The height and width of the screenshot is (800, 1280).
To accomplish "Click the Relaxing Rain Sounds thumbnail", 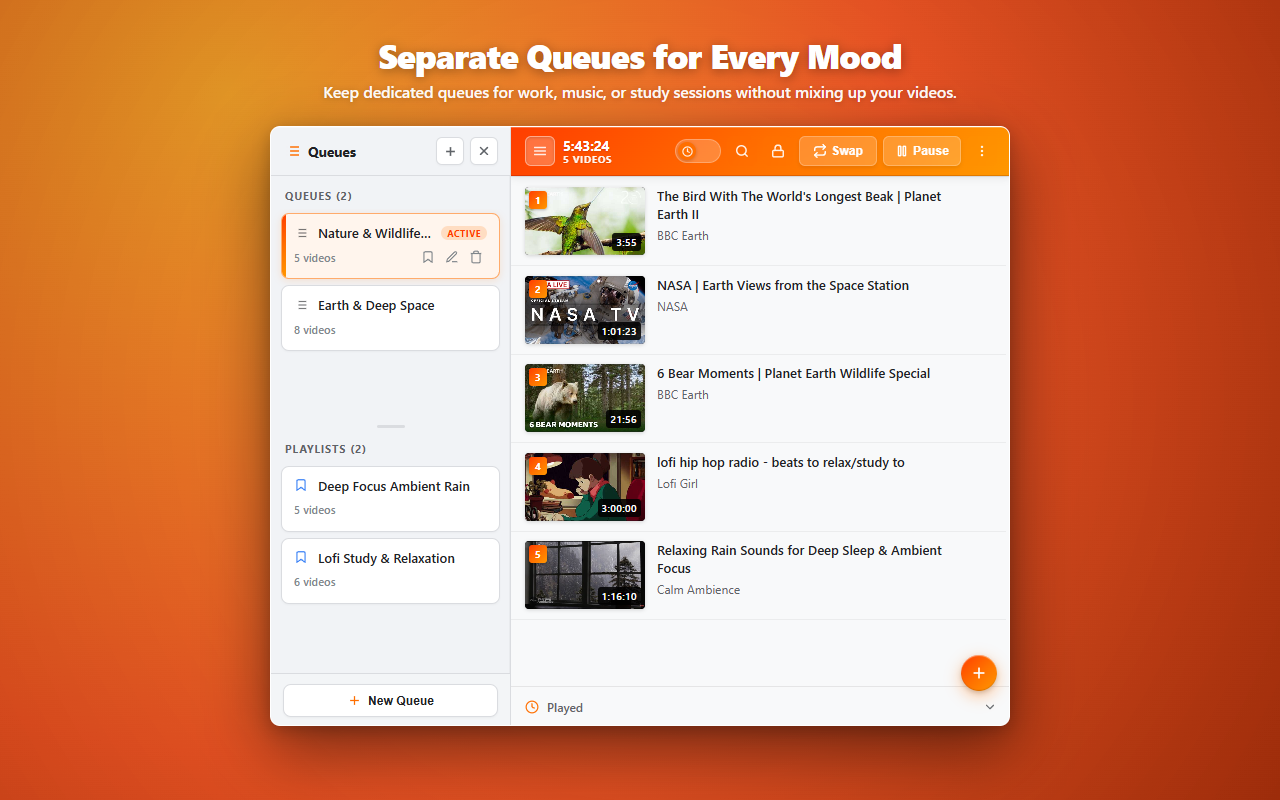I will tap(585, 575).
